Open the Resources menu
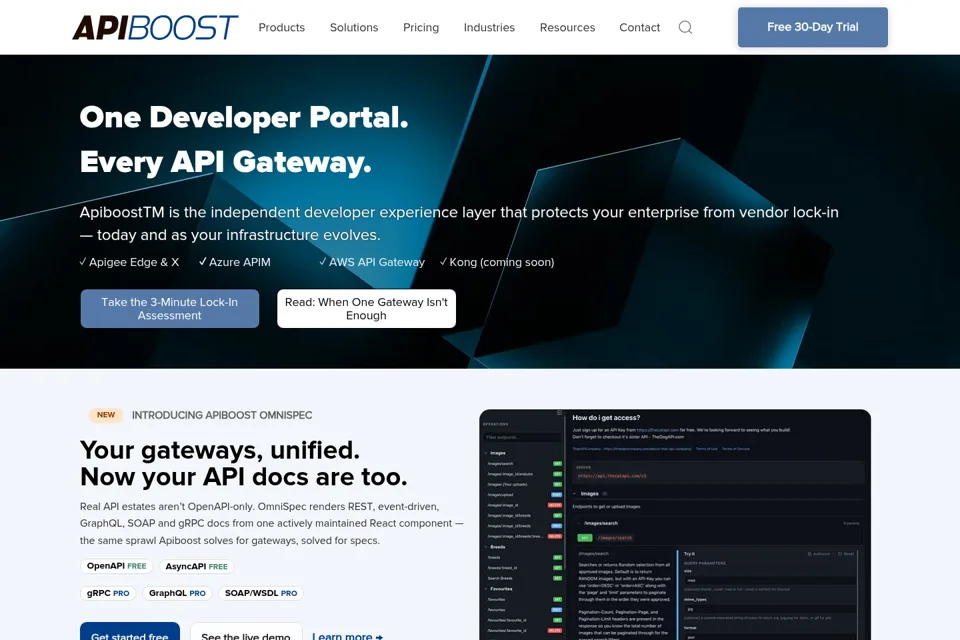 (x=567, y=28)
